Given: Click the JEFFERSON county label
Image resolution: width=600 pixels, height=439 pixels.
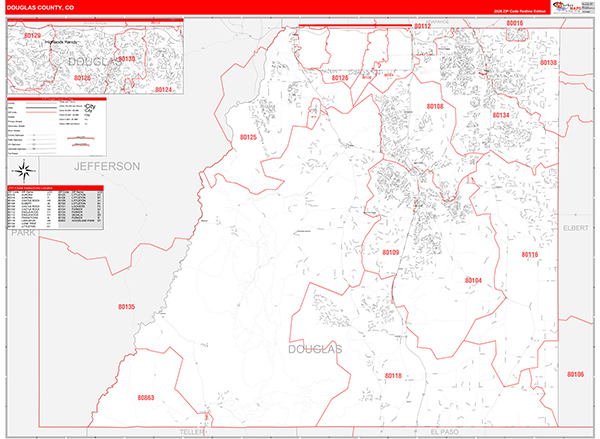Looking at the screenshot, I should pyautogui.click(x=107, y=166).
